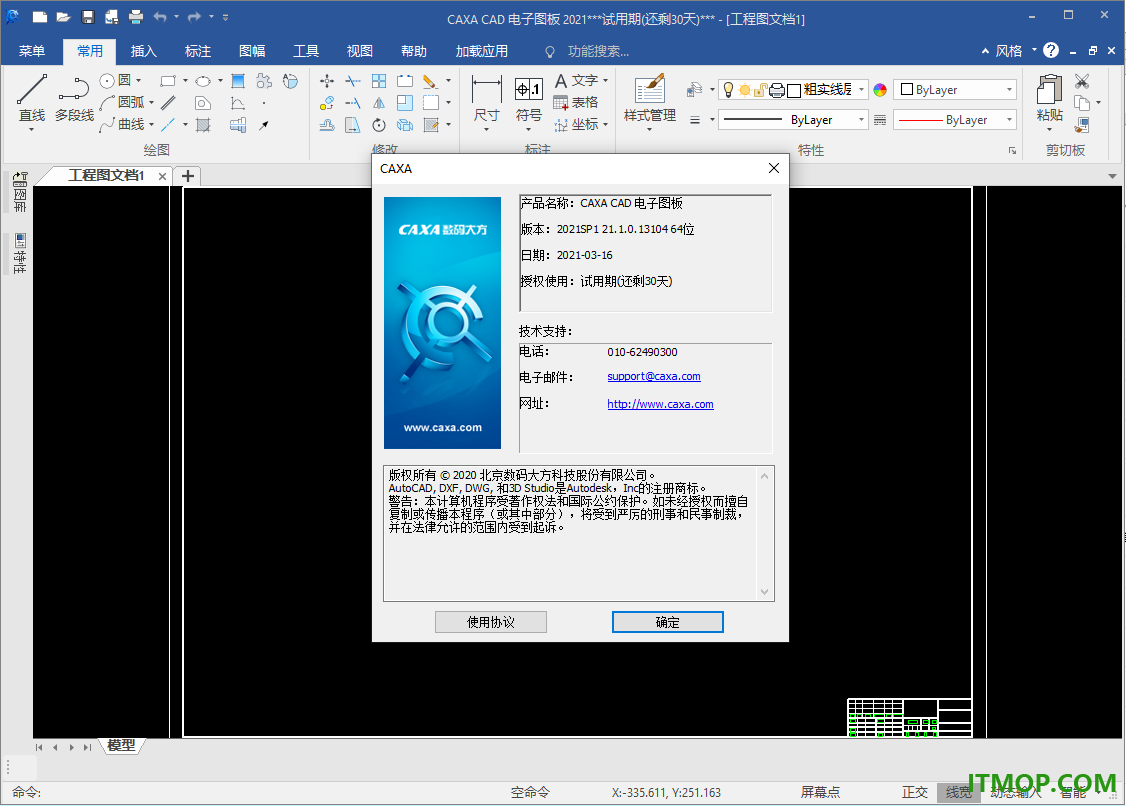
Task: Select the 圆弧 arc tool
Action: [x=123, y=102]
